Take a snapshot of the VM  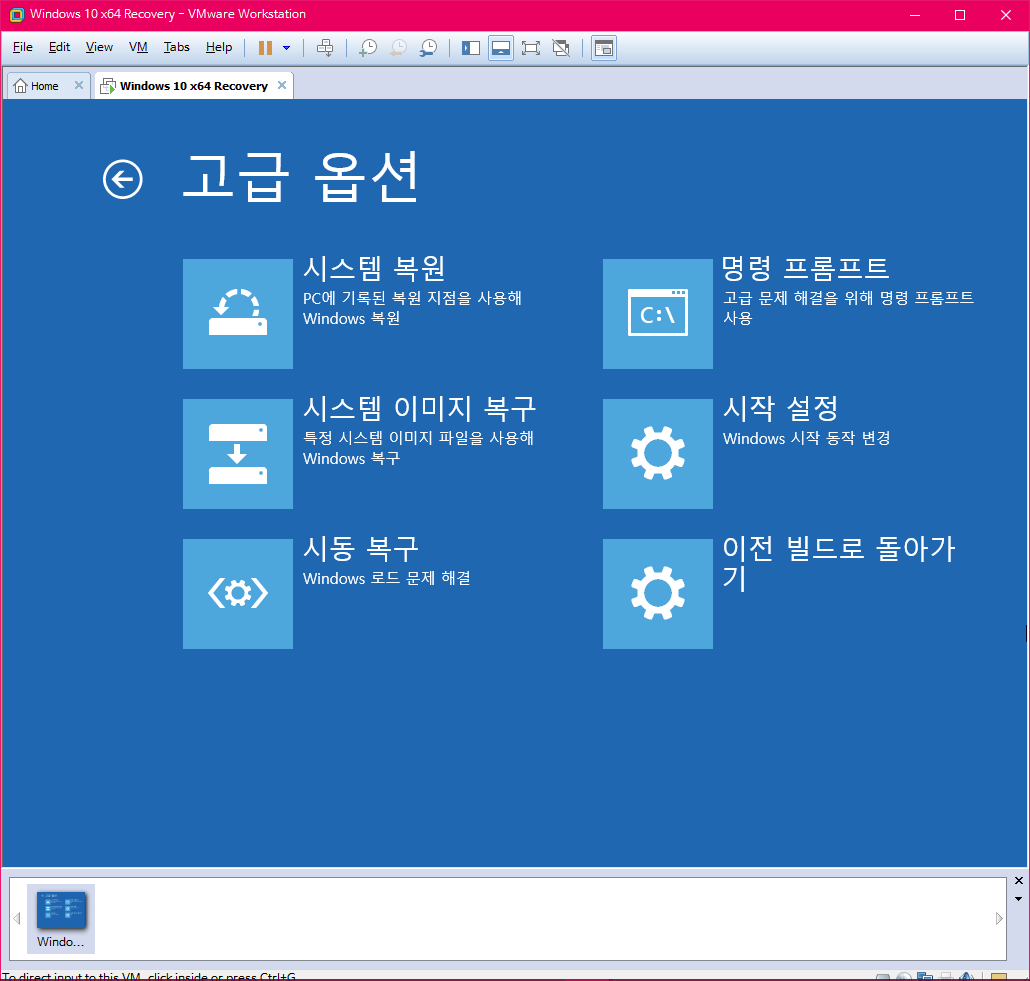368,48
